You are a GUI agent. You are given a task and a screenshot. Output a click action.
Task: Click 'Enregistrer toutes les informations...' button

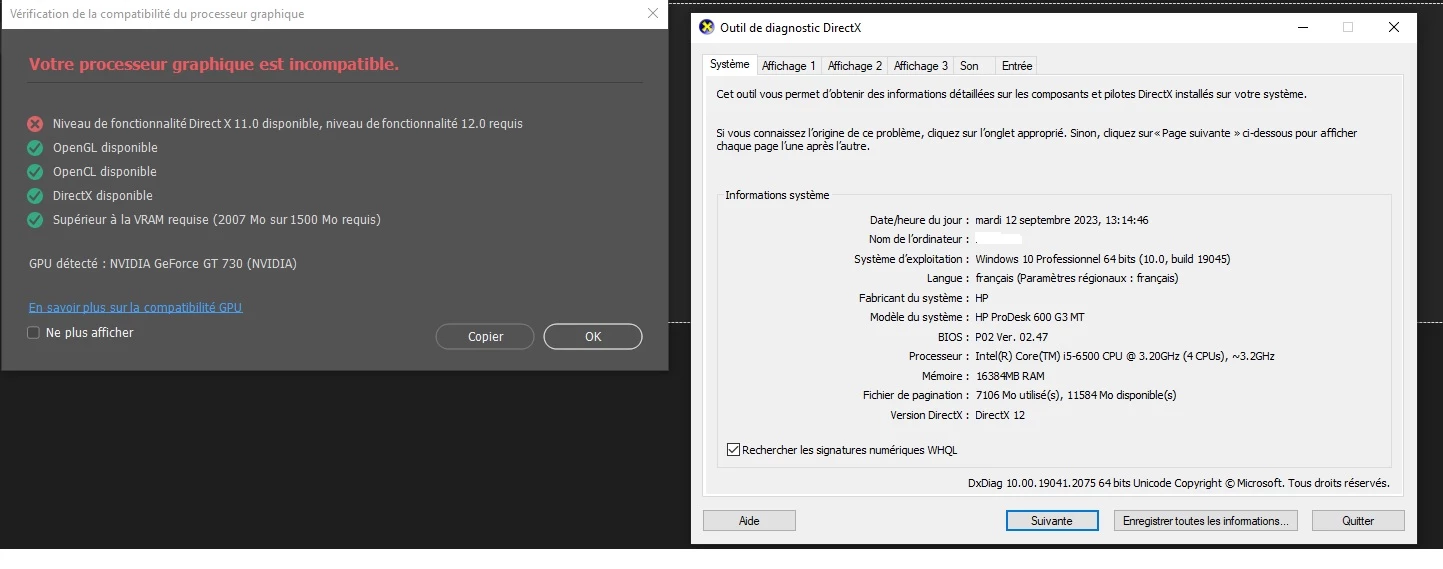coord(1206,521)
